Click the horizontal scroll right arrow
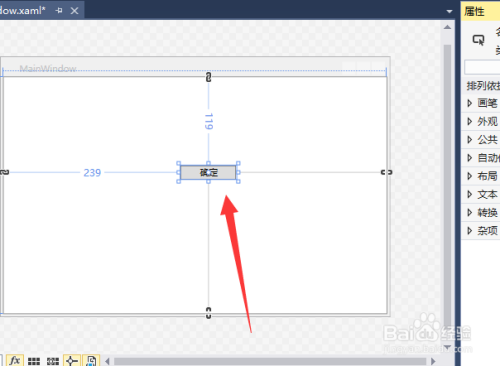500x366 pixels. click(433, 361)
